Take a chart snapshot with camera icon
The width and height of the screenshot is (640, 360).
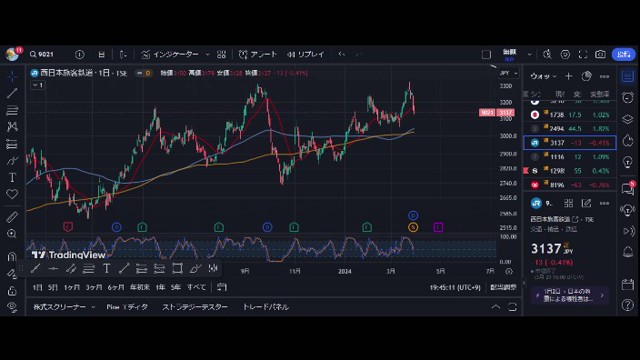tap(600, 54)
